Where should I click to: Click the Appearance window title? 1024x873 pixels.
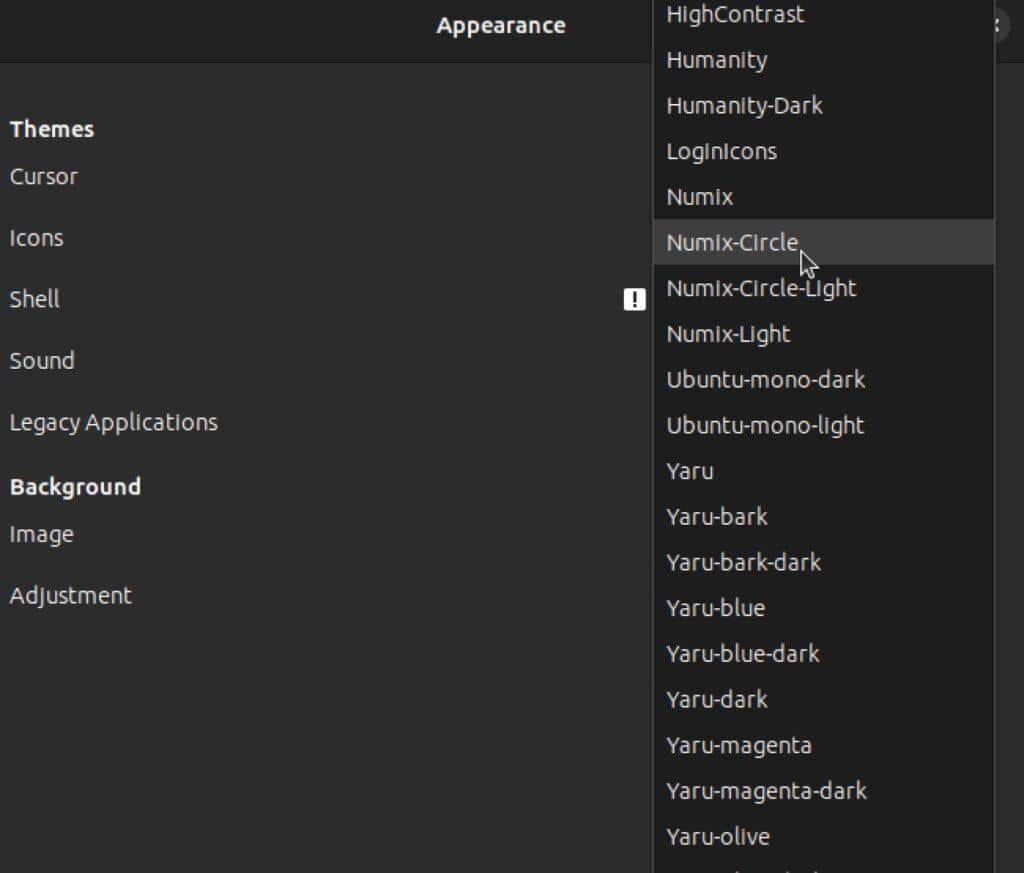[x=501, y=25]
